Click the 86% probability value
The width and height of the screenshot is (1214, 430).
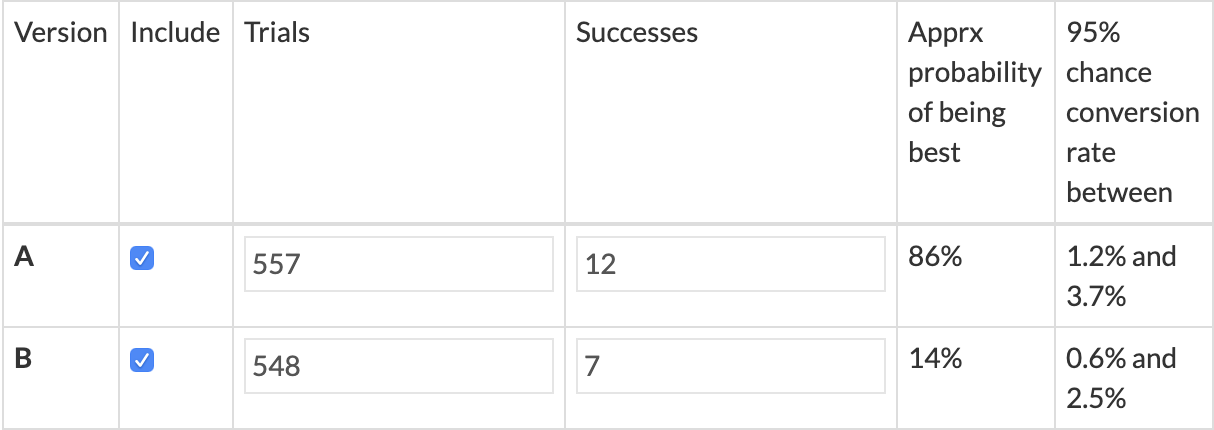(935, 257)
